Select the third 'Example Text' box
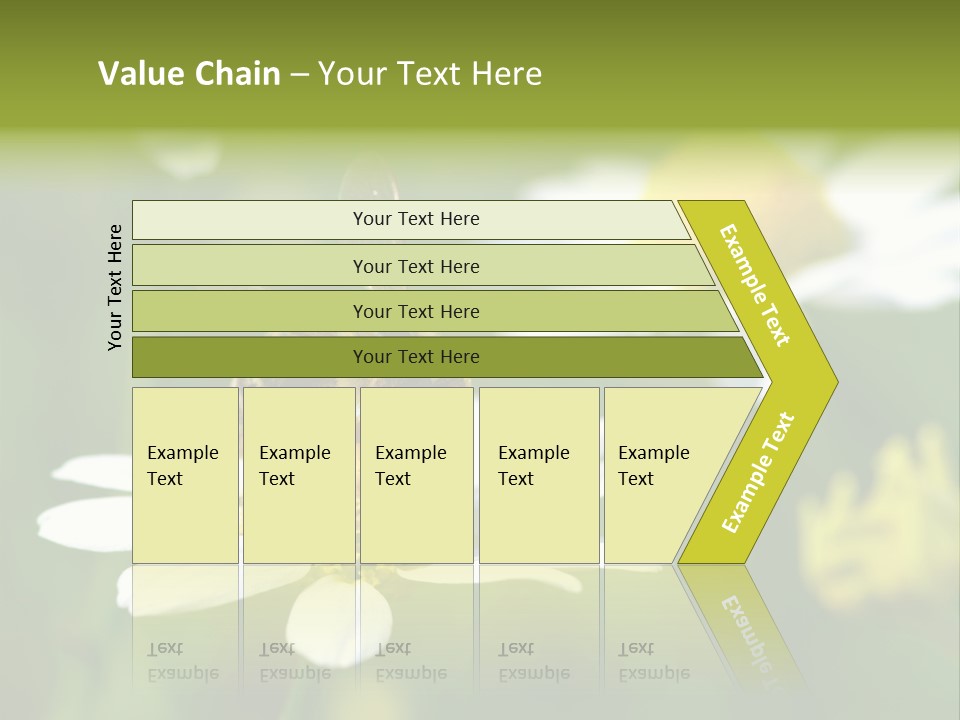 (417, 474)
